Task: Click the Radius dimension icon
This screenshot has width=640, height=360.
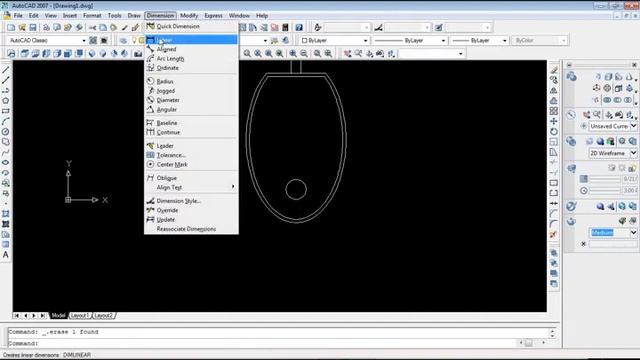Action: click(150, 81)
